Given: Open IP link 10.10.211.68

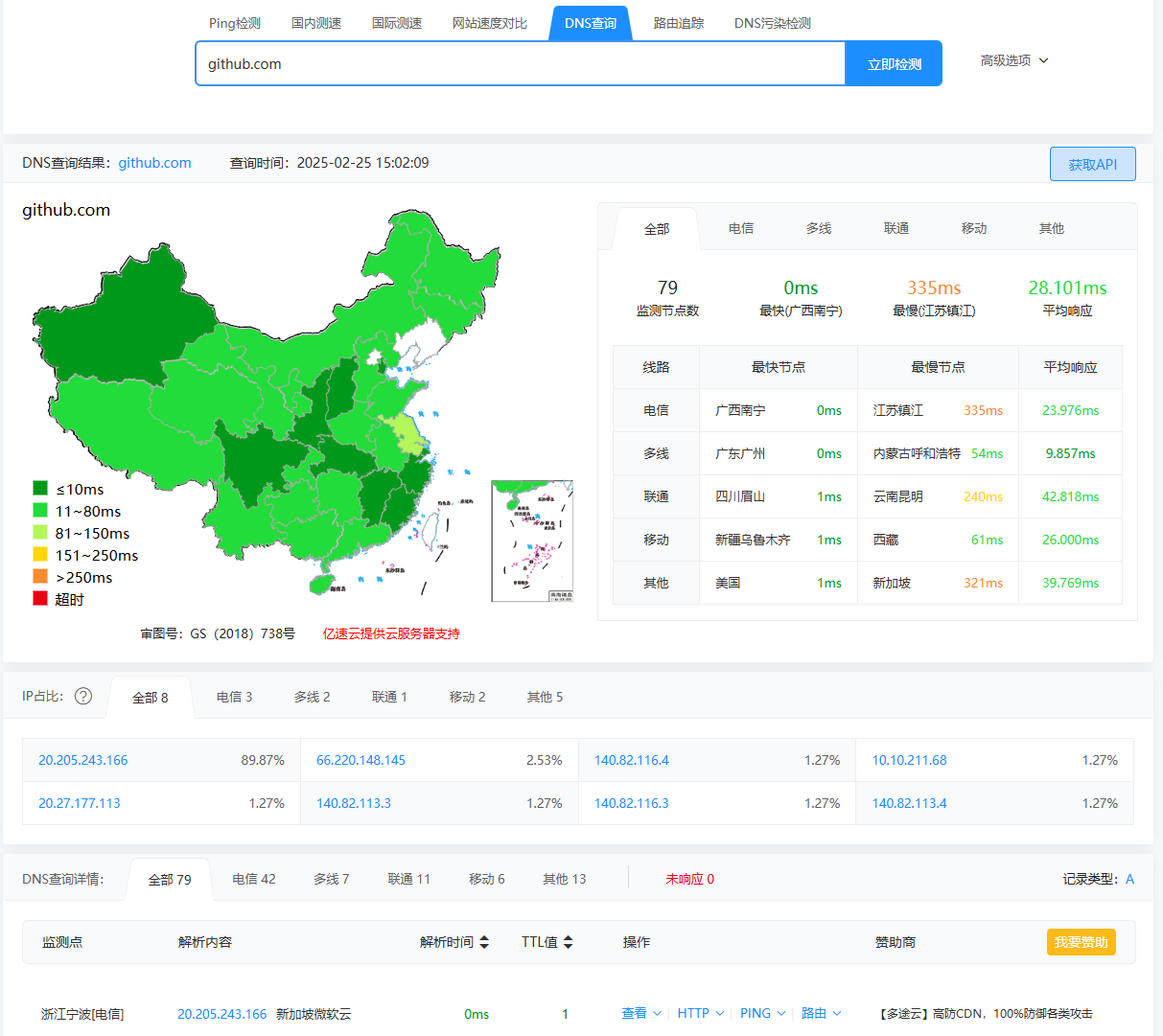Looking at the screenshot, I should tap(909, 760).
